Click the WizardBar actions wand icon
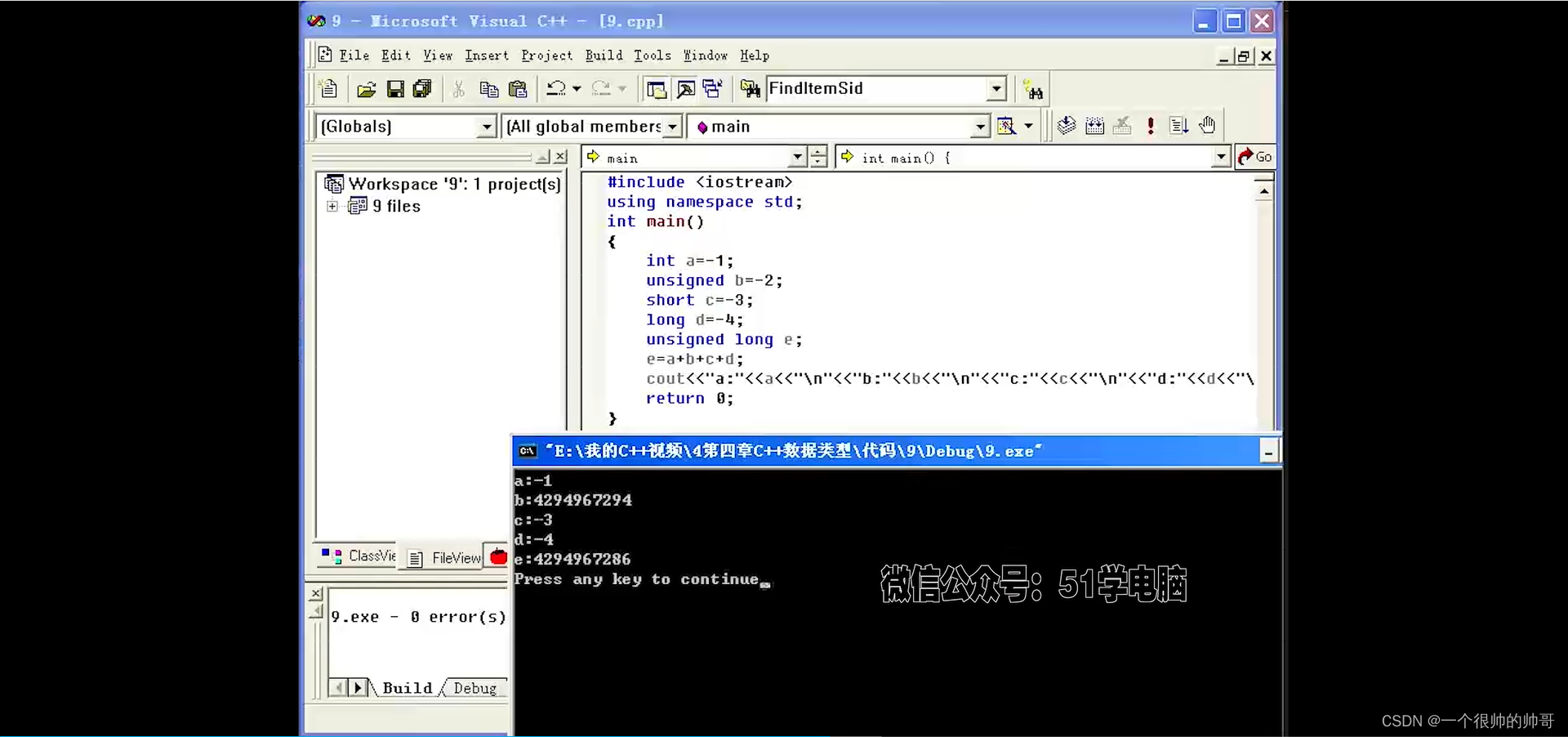1568x737 pixels. tap(1006, 126)
